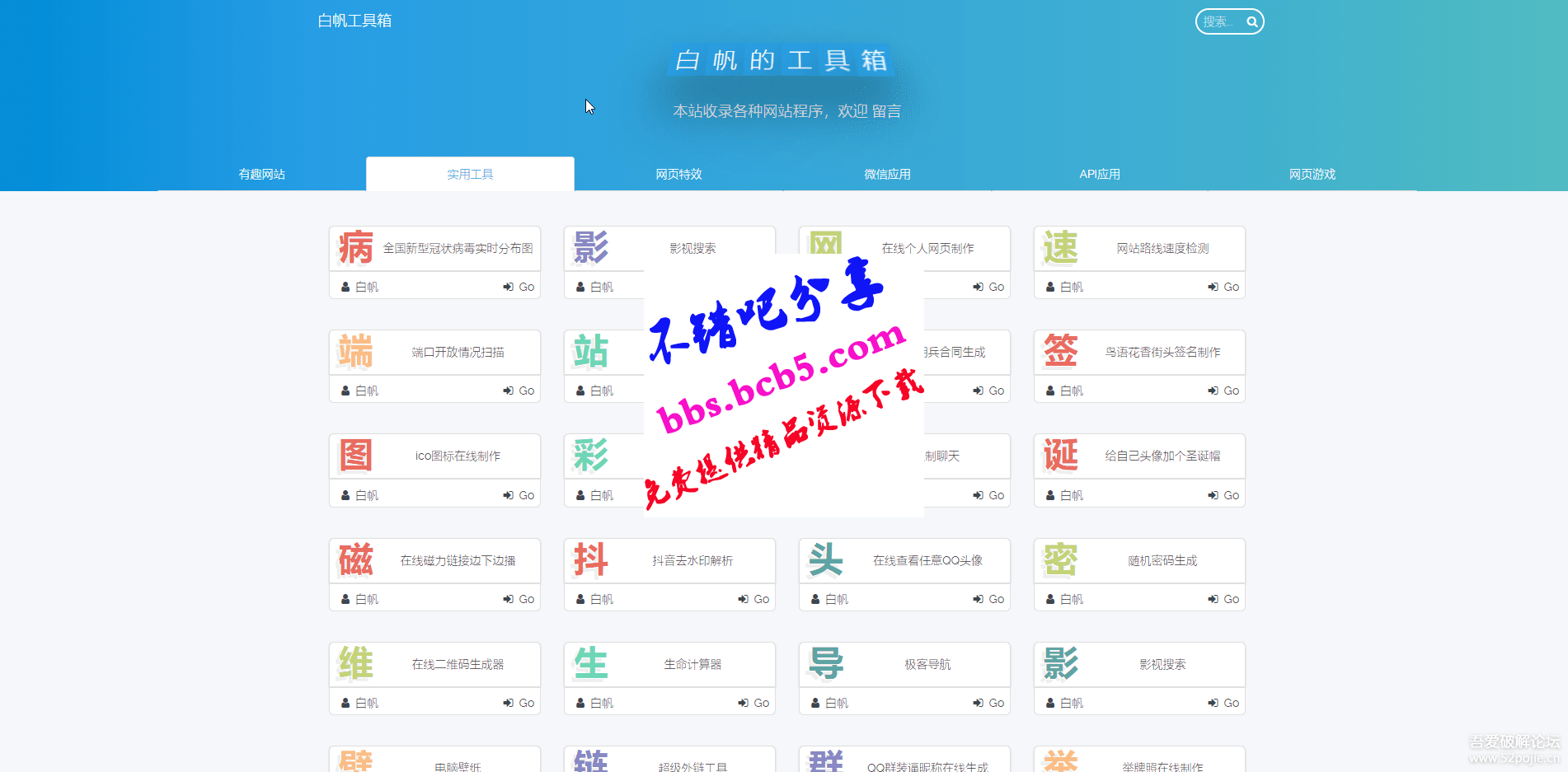Click author 白帆 on the 随机密码生成 card
Viewport: 1568px width, 772px height.
(x=1072, y=599)
